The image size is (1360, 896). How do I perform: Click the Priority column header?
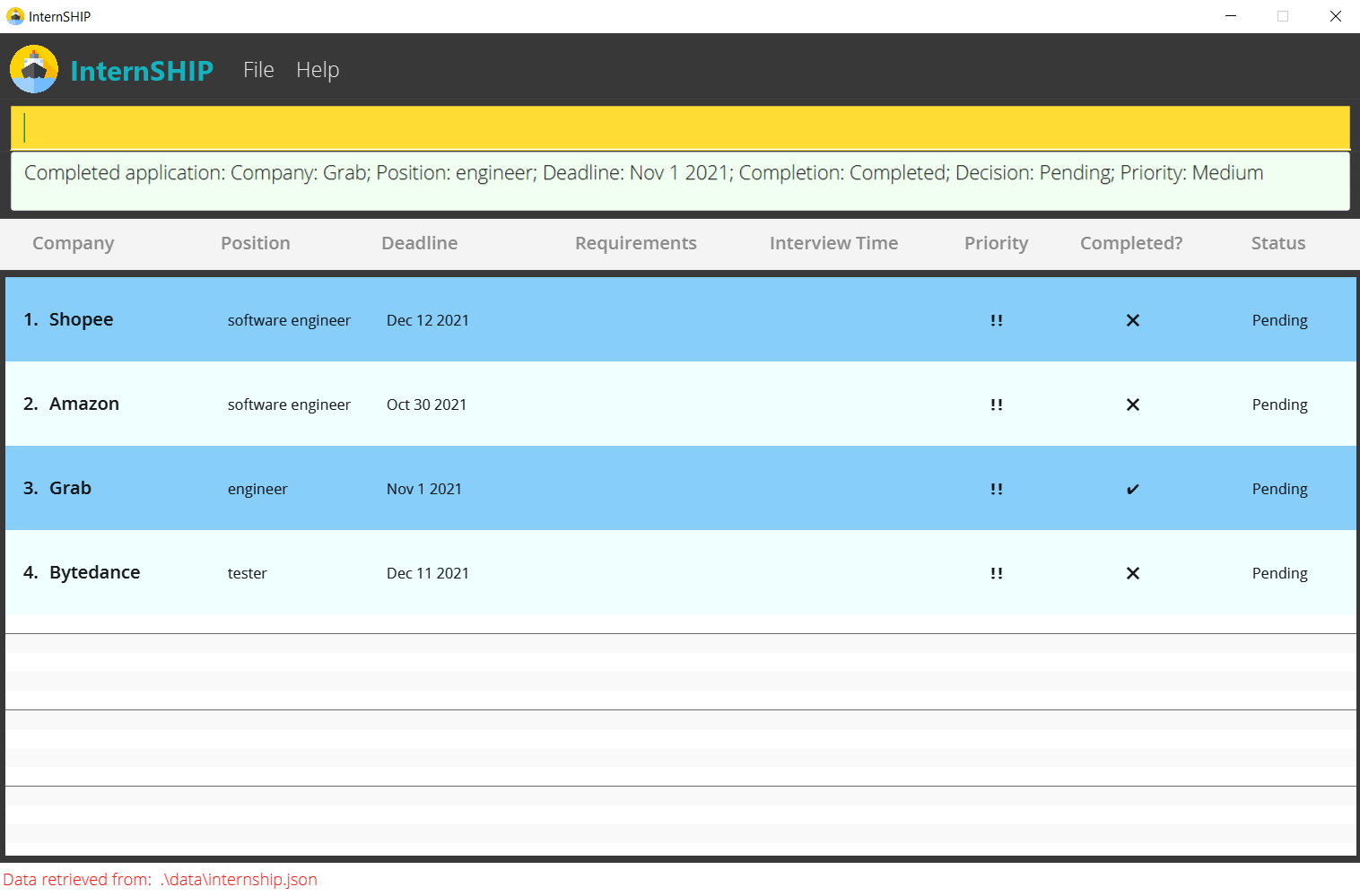coord(997,243)
